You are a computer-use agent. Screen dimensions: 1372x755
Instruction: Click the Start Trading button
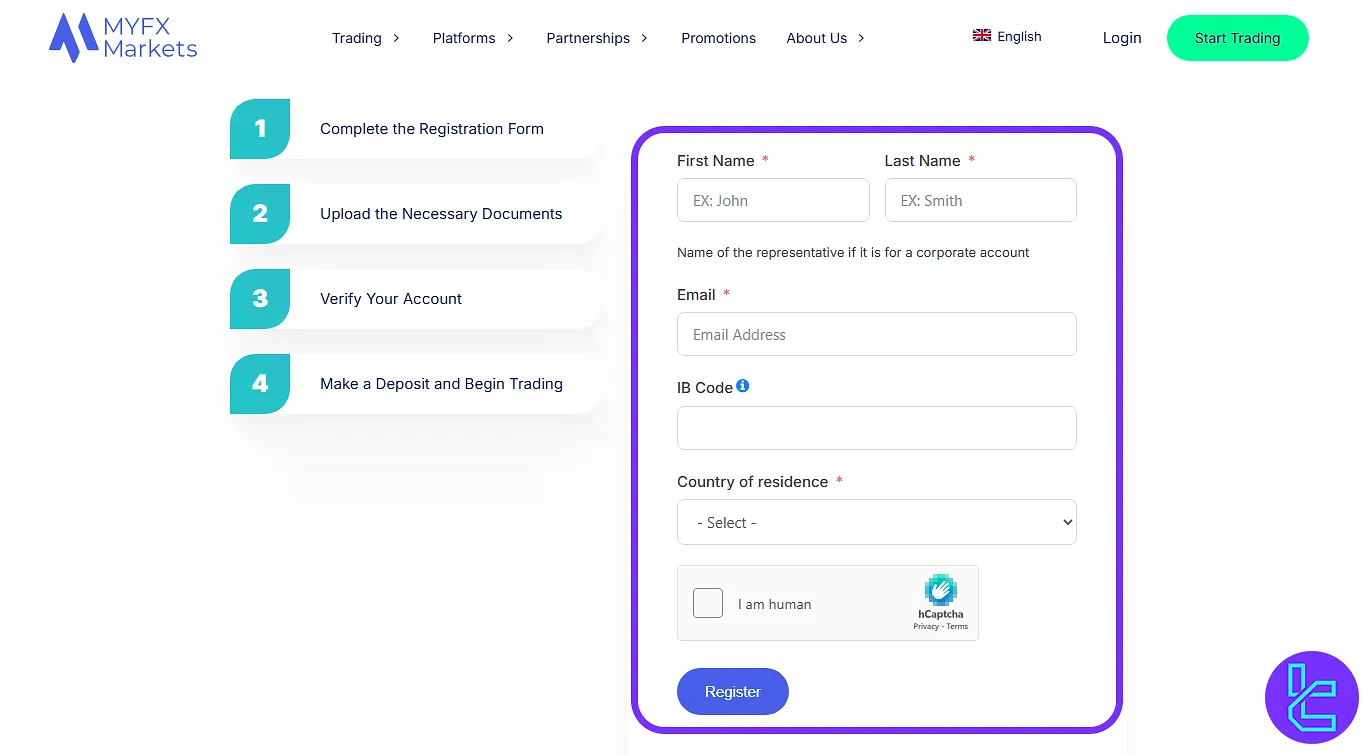coord(1237,38)
